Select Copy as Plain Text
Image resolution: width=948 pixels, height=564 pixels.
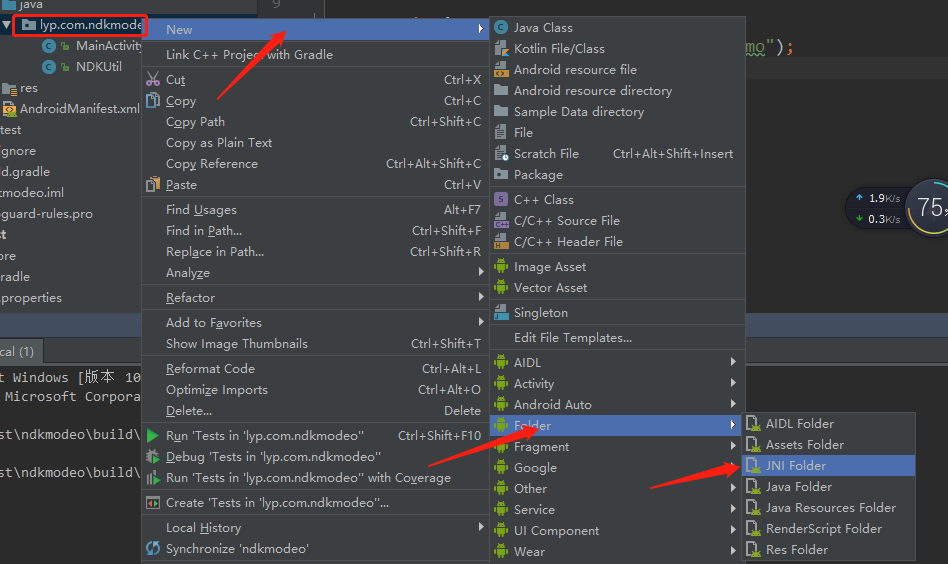(315, 143)
